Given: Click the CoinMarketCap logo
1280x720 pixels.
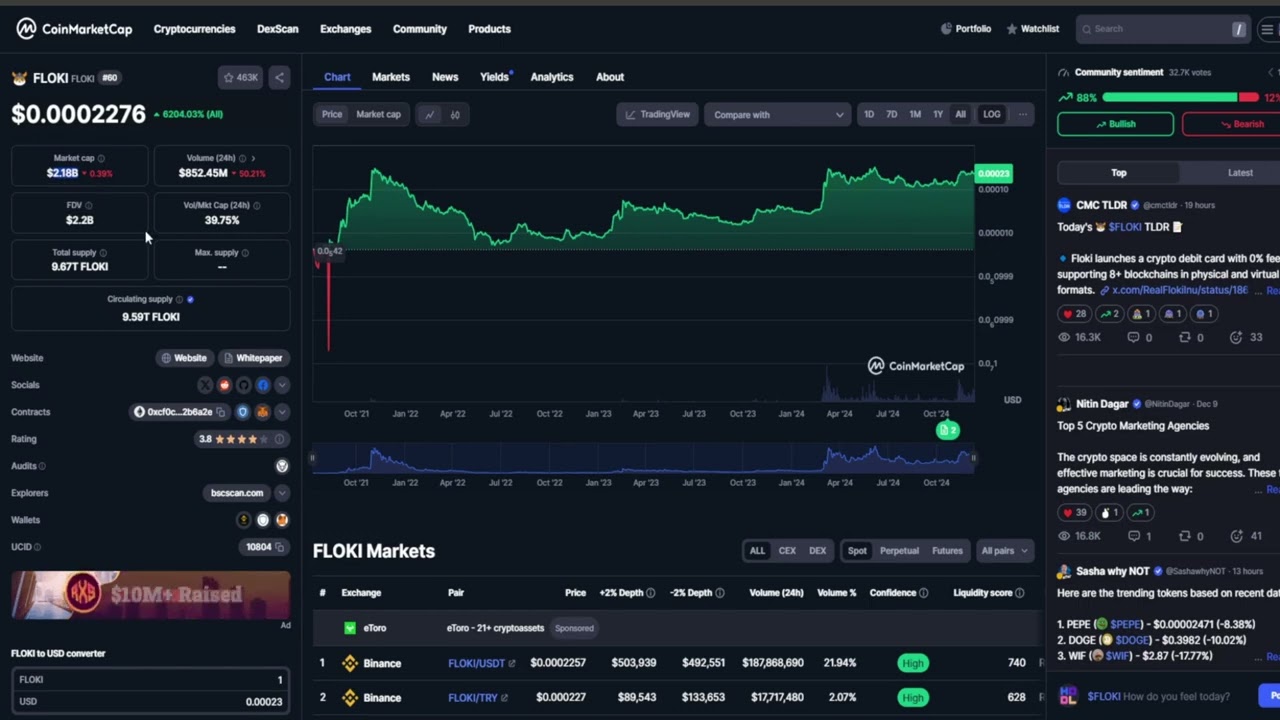Looking at the screenshot, I should (x=74, y=29).
